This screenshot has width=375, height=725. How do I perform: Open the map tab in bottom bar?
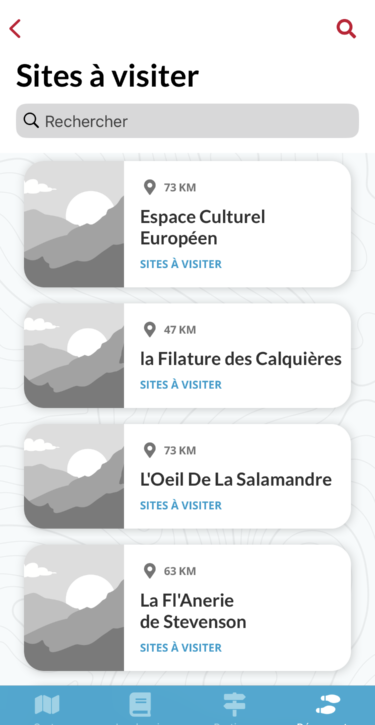[47, 705]
